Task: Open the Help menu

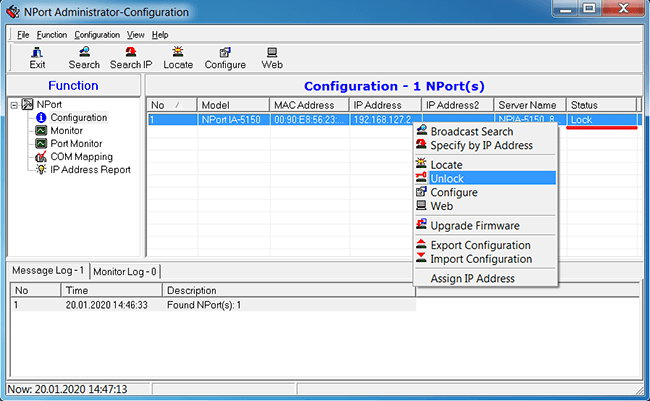Action: [x=160, y=35]
